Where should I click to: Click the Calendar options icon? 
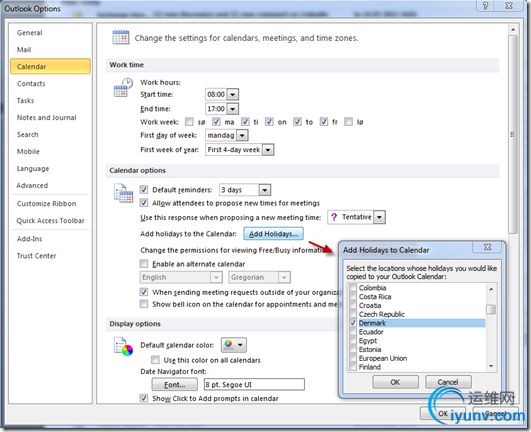click(x=123, y=193)
